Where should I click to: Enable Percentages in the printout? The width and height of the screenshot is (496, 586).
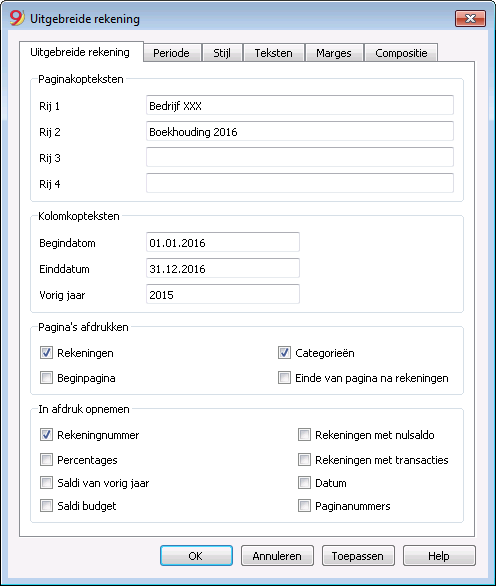coord(46,460)
